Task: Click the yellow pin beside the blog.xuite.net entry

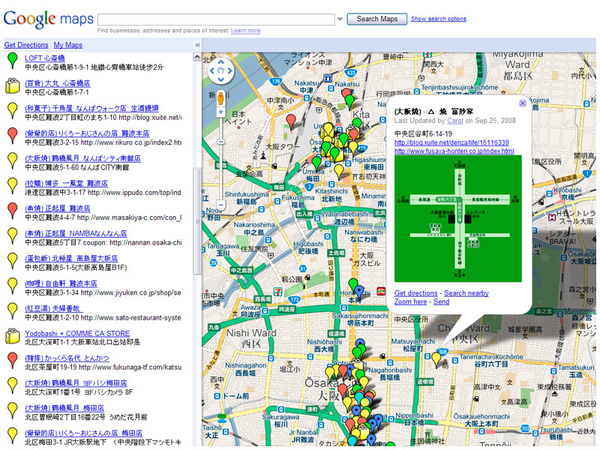Action: (x=13, y=111)
